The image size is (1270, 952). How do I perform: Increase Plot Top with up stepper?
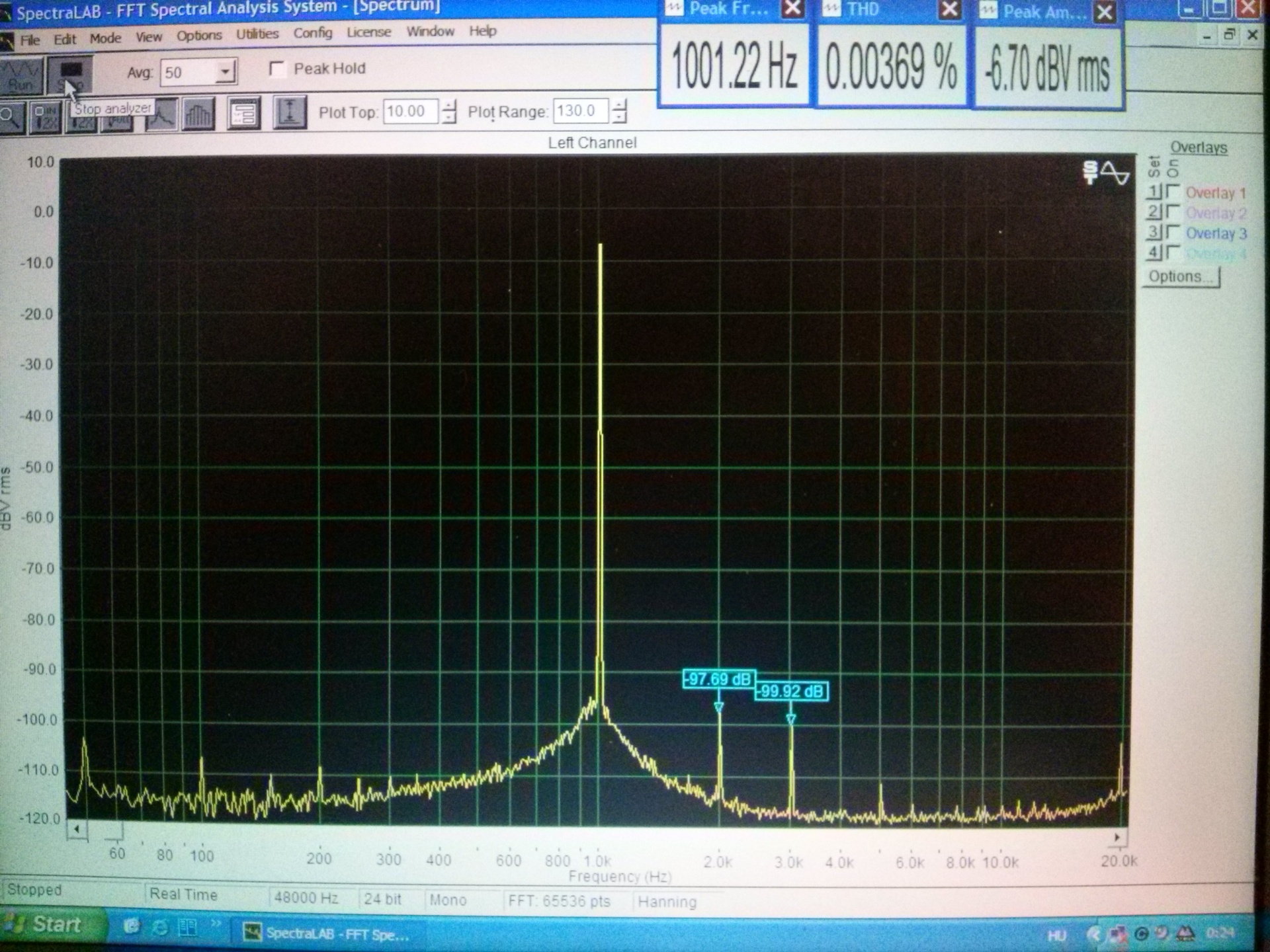[449, 106]
